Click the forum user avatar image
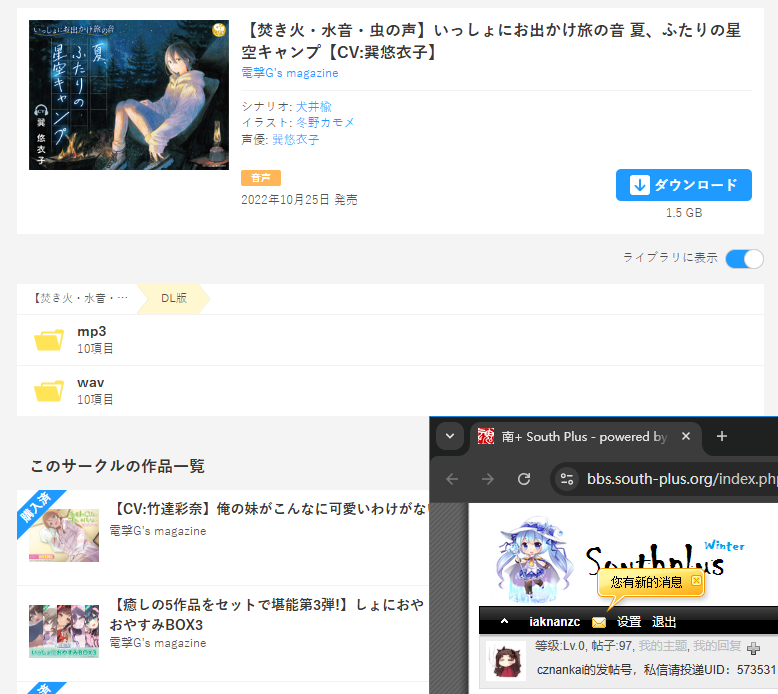This screenshot has width=778, height=694. [x=506, y=660]
